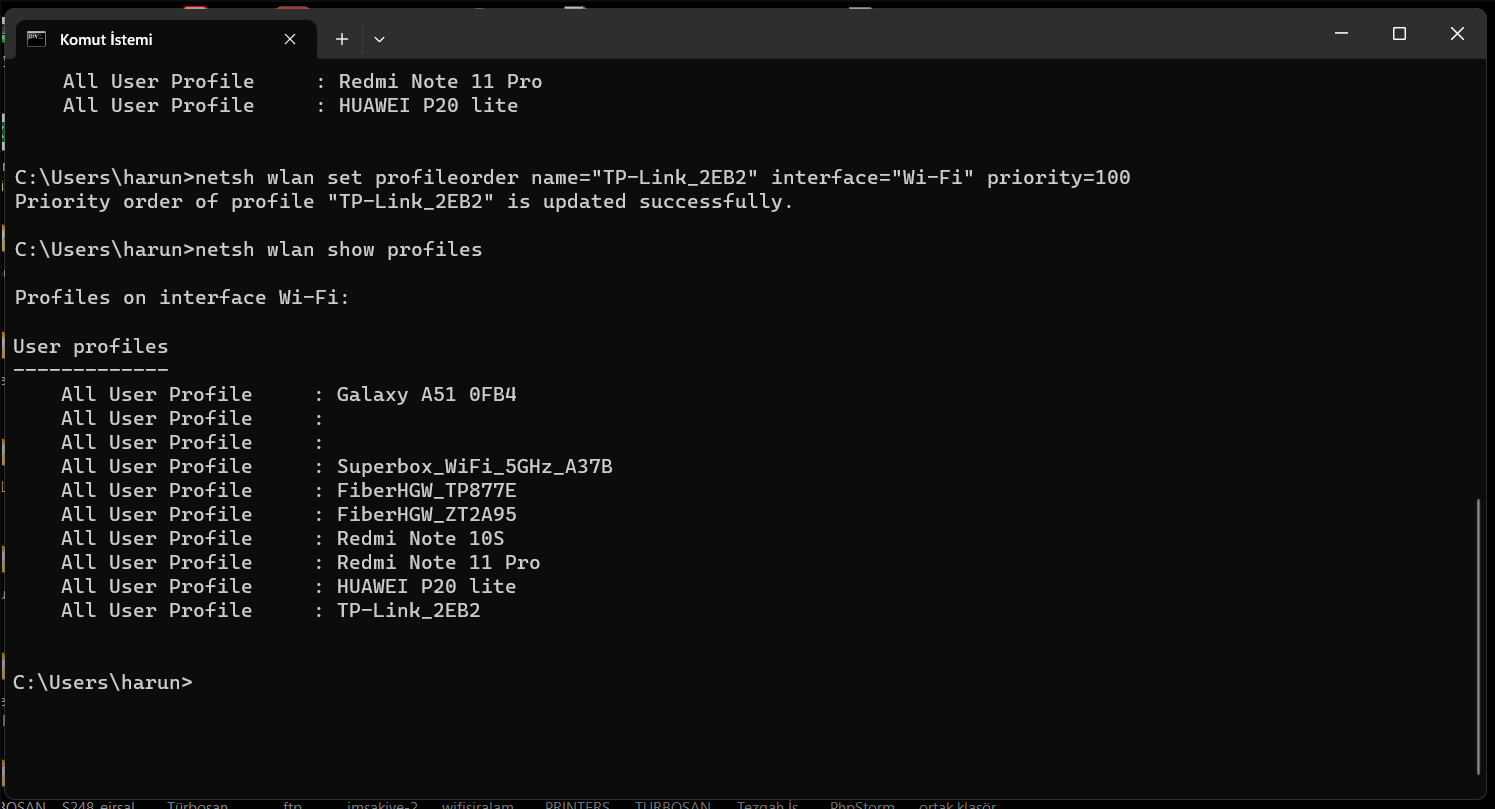Expand the new-tab profile dropdown chevron

pos(379,39)
